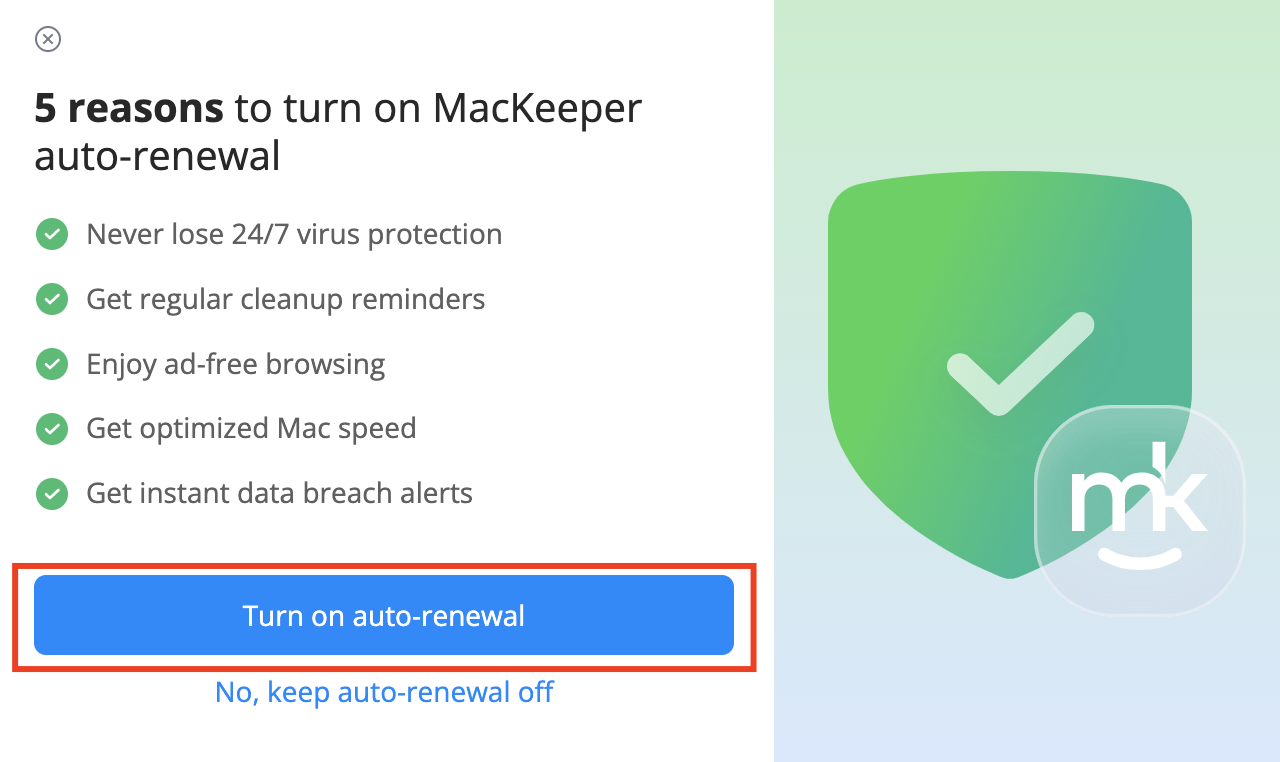Choose No, keep auto-renewal off
The image size is (1280, 762).
(384, 692)
